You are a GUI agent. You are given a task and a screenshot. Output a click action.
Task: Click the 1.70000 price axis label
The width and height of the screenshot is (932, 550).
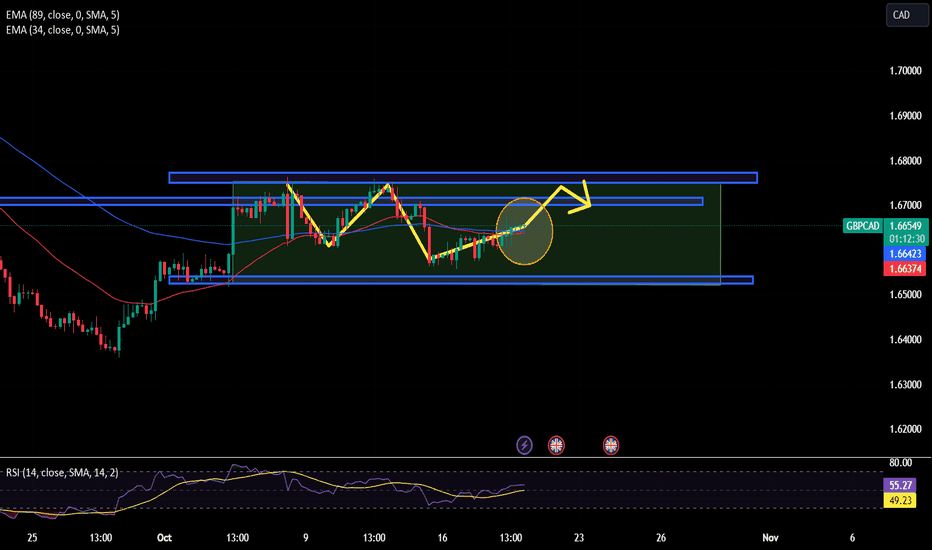905,71
